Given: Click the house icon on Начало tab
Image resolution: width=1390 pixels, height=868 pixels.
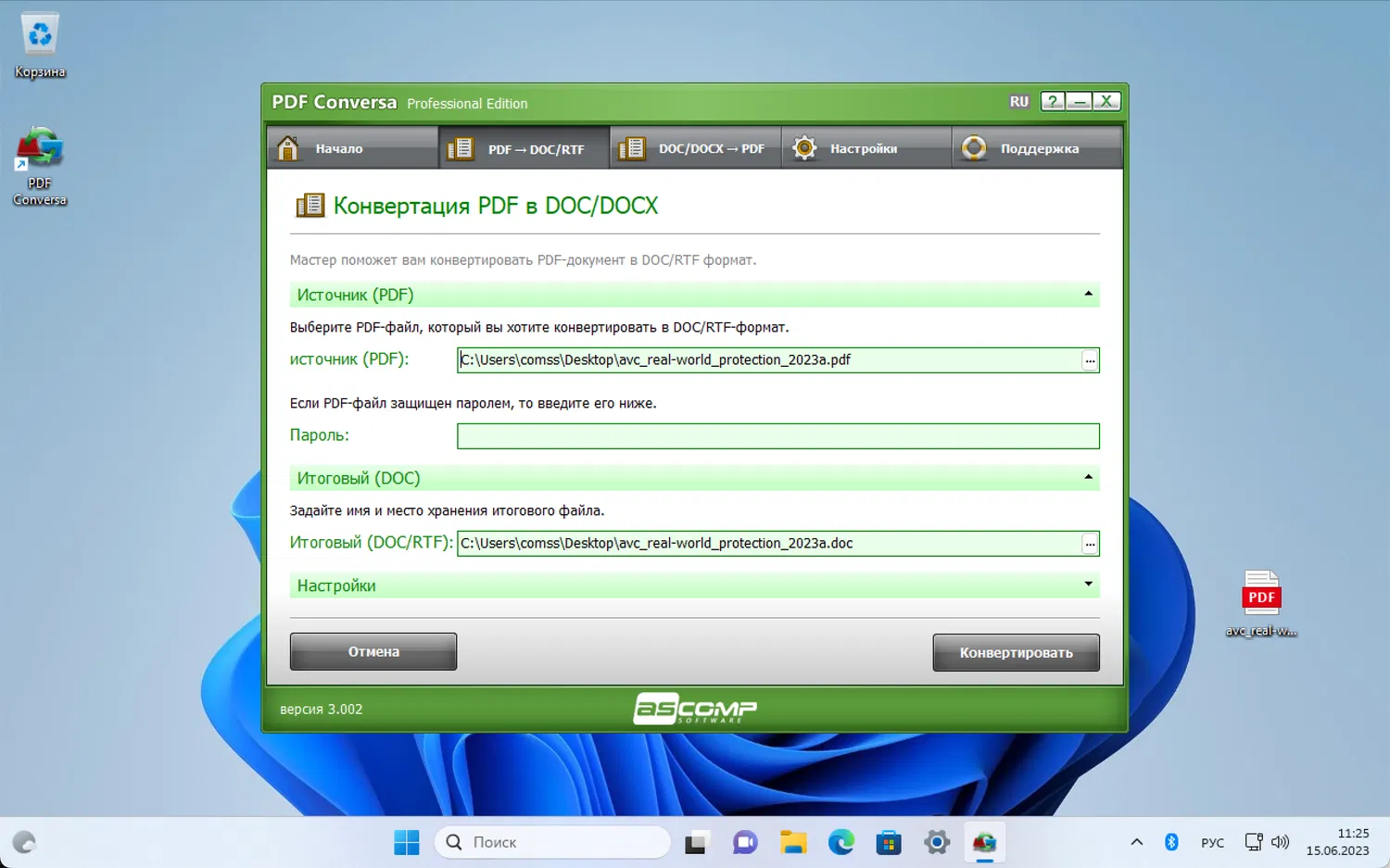Looking at the screenshot, I should tap(288, 148).
